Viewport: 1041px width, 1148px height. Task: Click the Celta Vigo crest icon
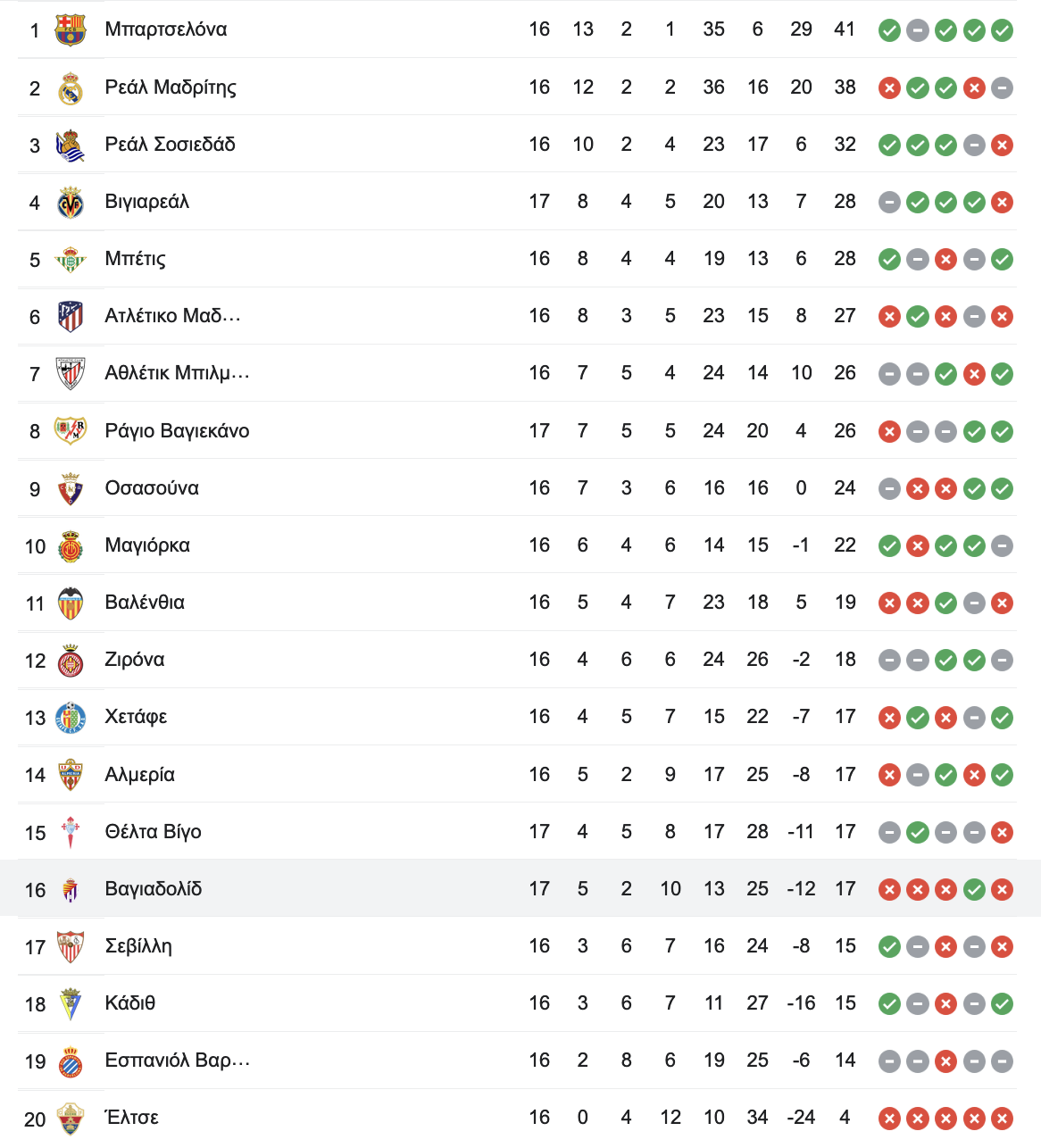tap(71, 833)
